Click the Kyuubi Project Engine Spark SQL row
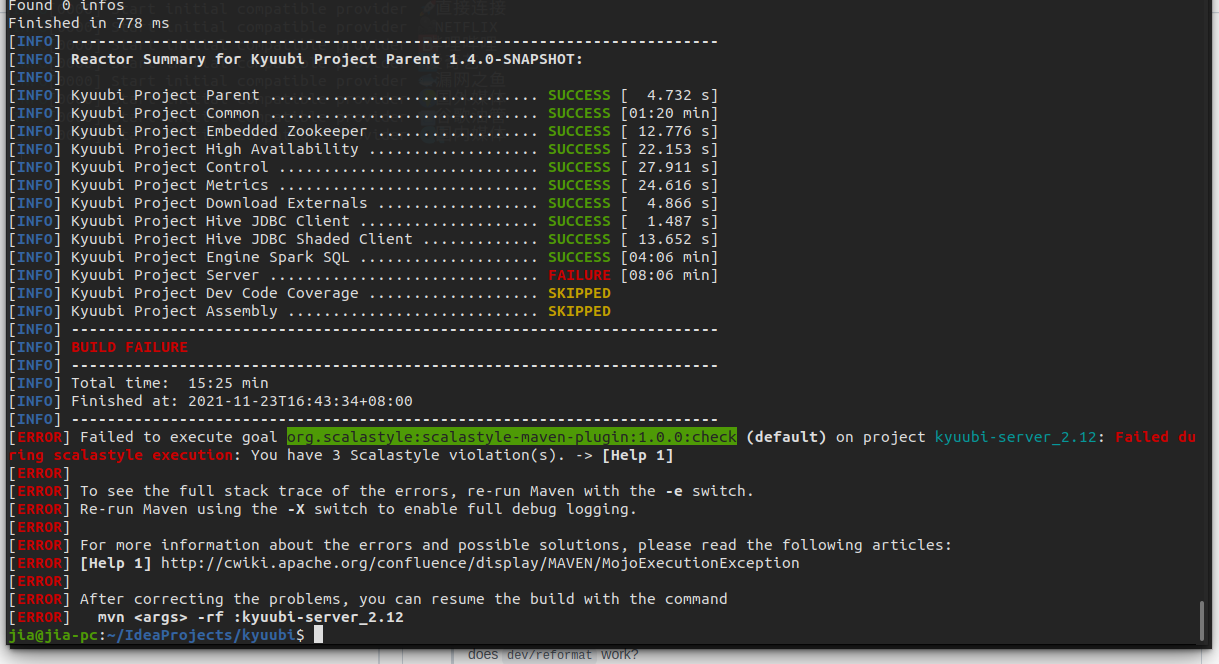 363,257
